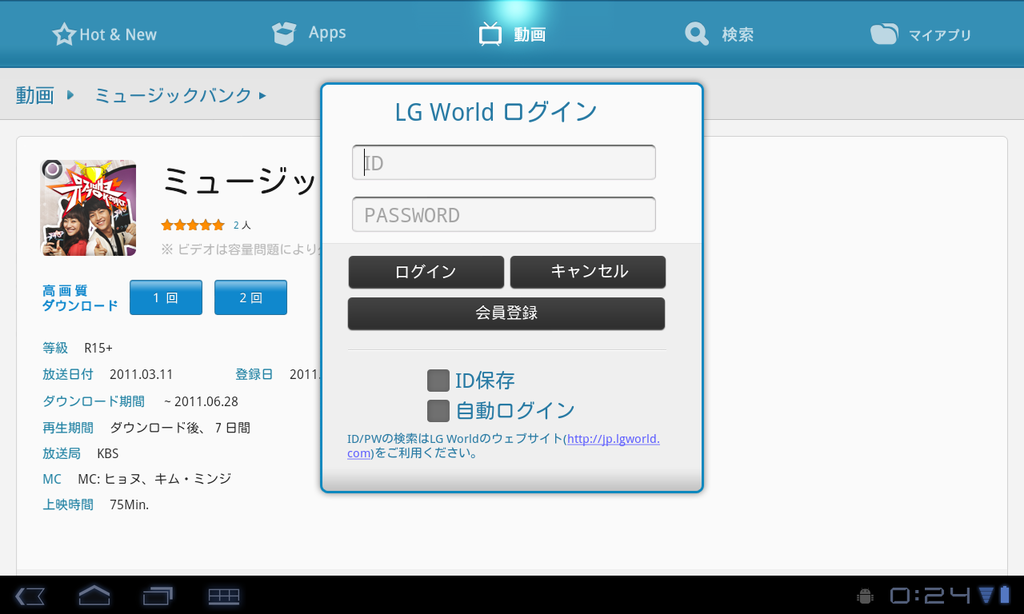This screenshot has width=1024, height=614.
Task: Download episode 1回 in high quality
Action: 166,297
